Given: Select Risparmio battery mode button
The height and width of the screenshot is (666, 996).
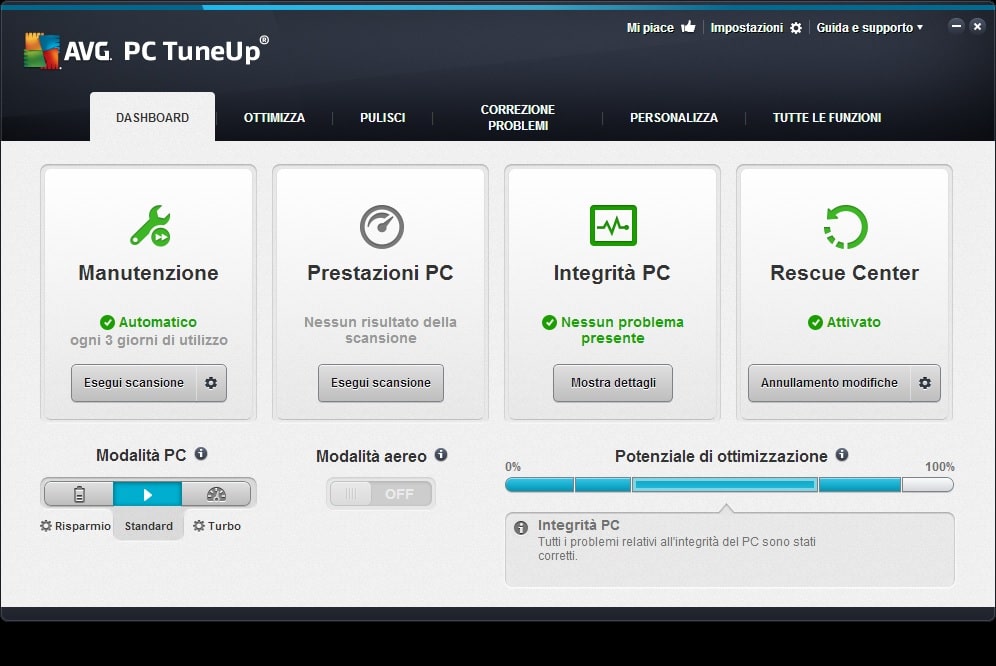Looking at the screenshot, I should click(79, 494).
